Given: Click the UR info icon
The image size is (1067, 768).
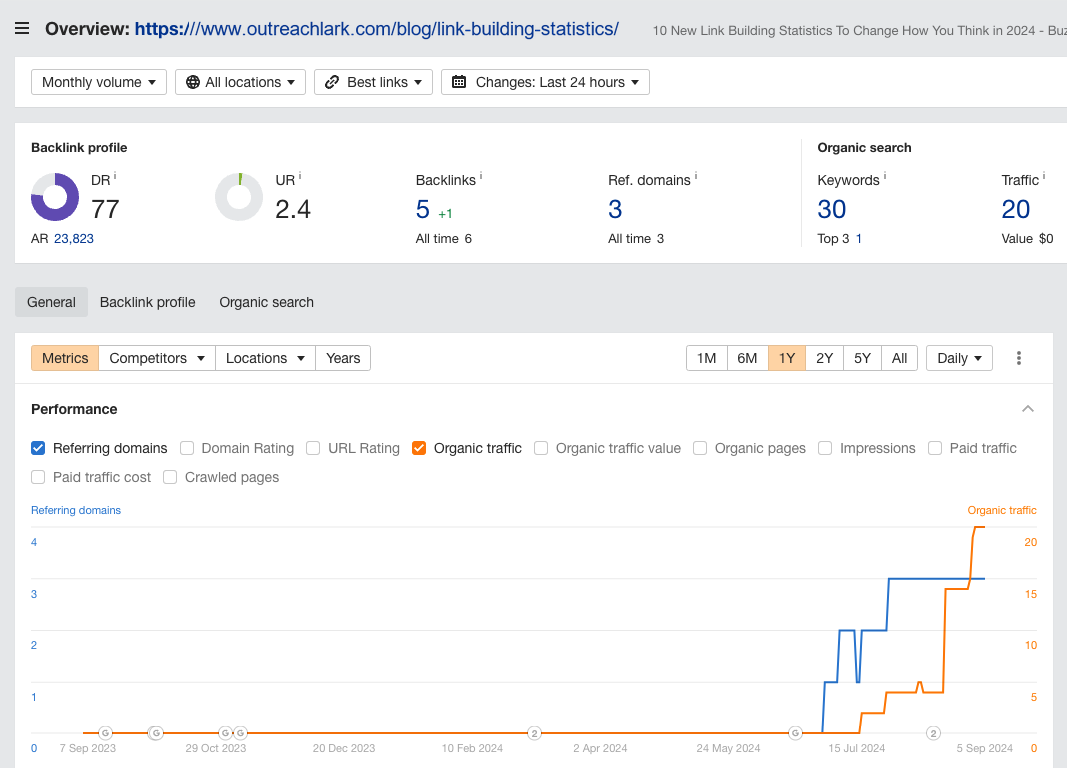Looking at the screenshot, I should pyautogui.click(x=300, y=176).
